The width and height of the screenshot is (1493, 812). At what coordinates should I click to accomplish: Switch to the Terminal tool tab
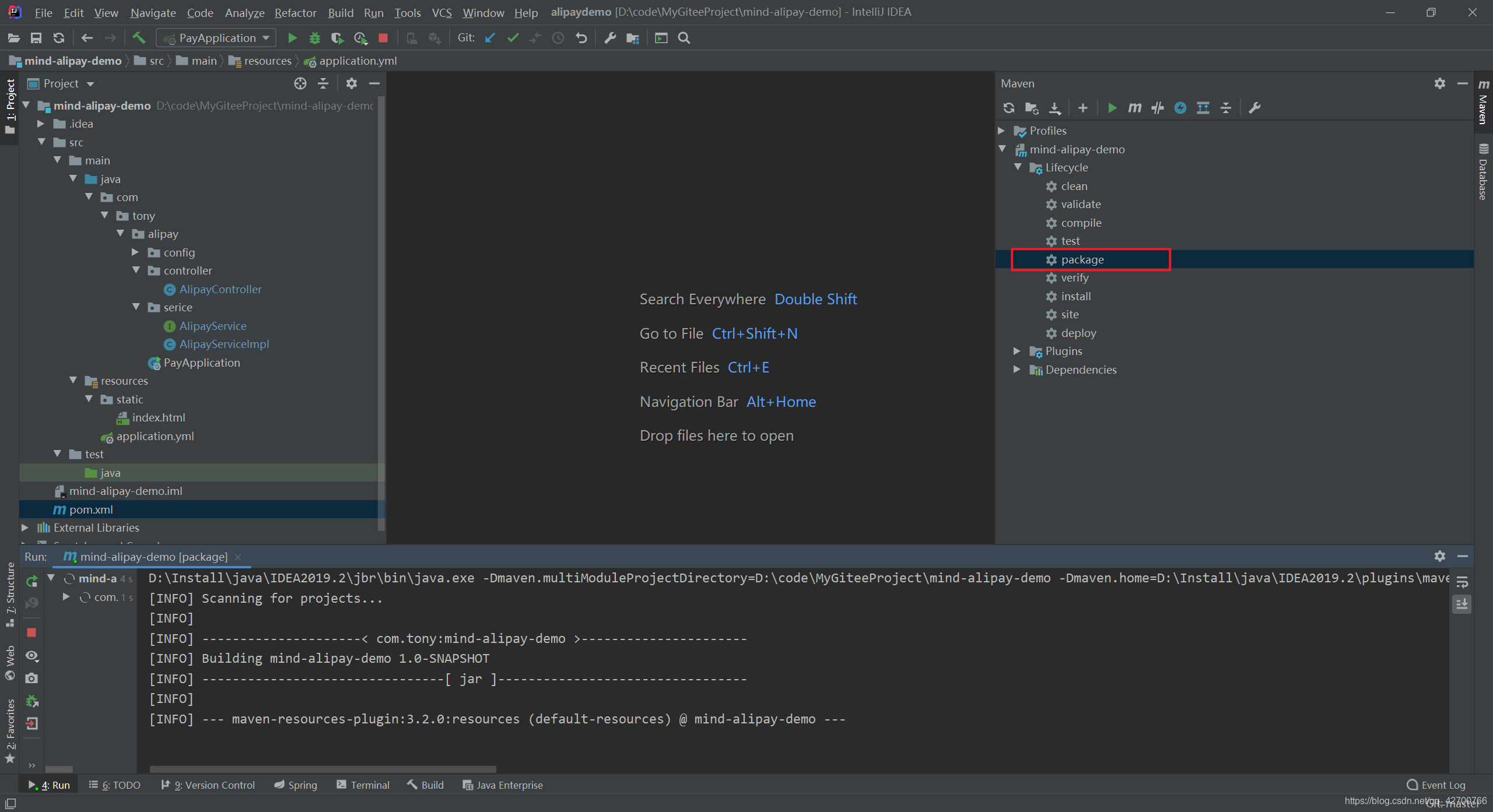(x=363, y=785)
